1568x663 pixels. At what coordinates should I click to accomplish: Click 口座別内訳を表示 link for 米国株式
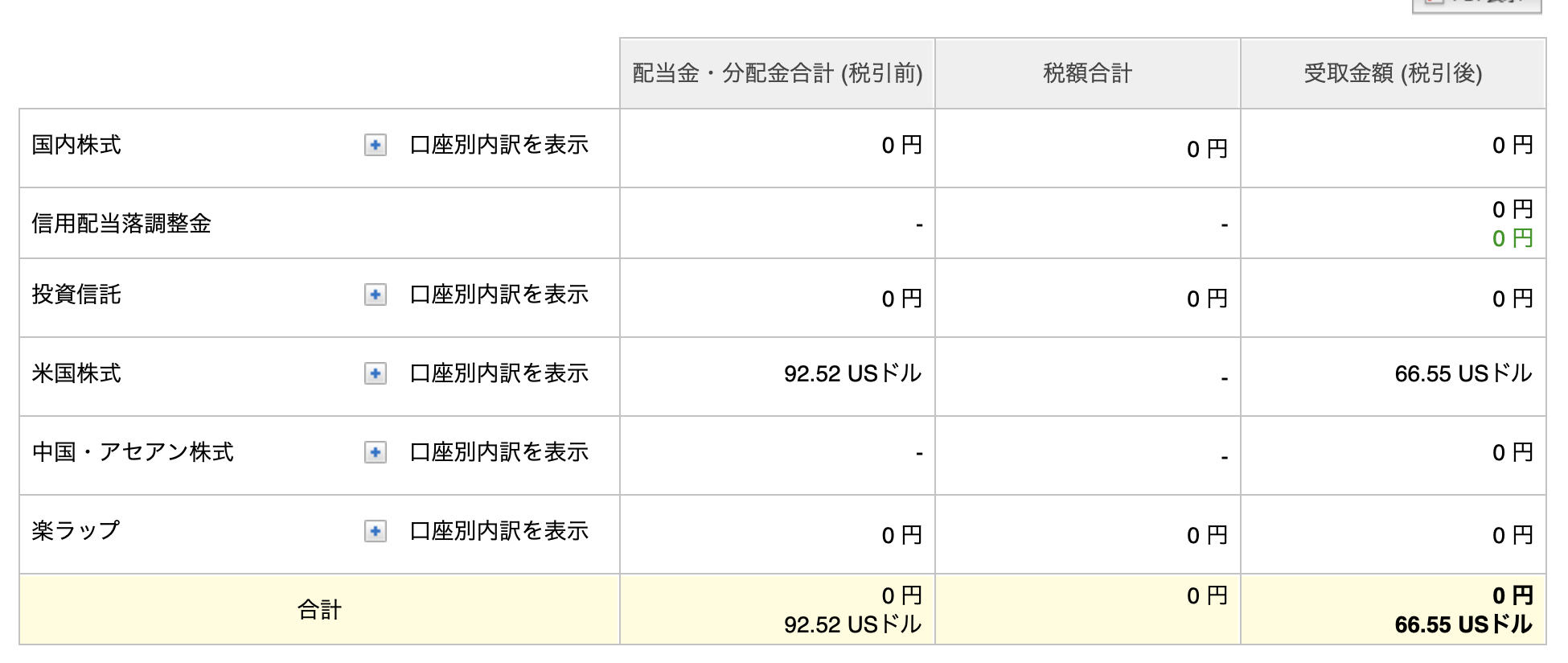pos(499,373)
